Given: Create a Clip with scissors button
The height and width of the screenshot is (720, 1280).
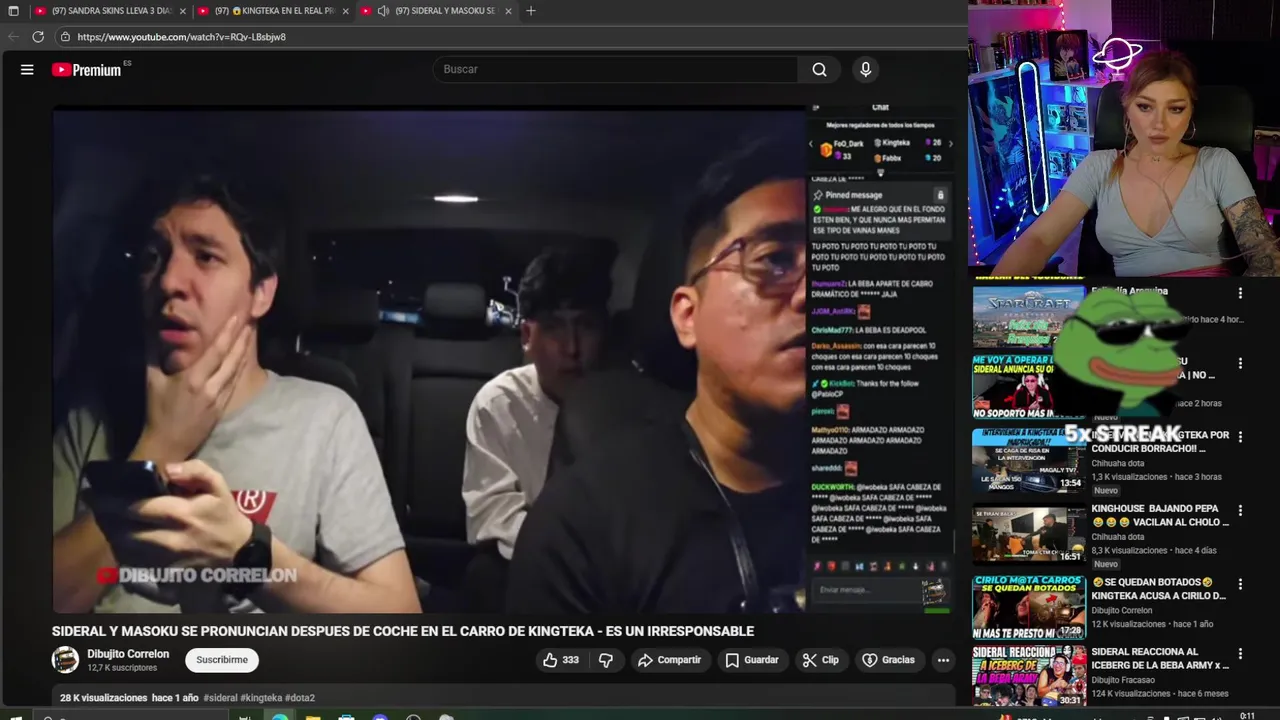Looking at the screenshot, I should click(x=821, y=660).
